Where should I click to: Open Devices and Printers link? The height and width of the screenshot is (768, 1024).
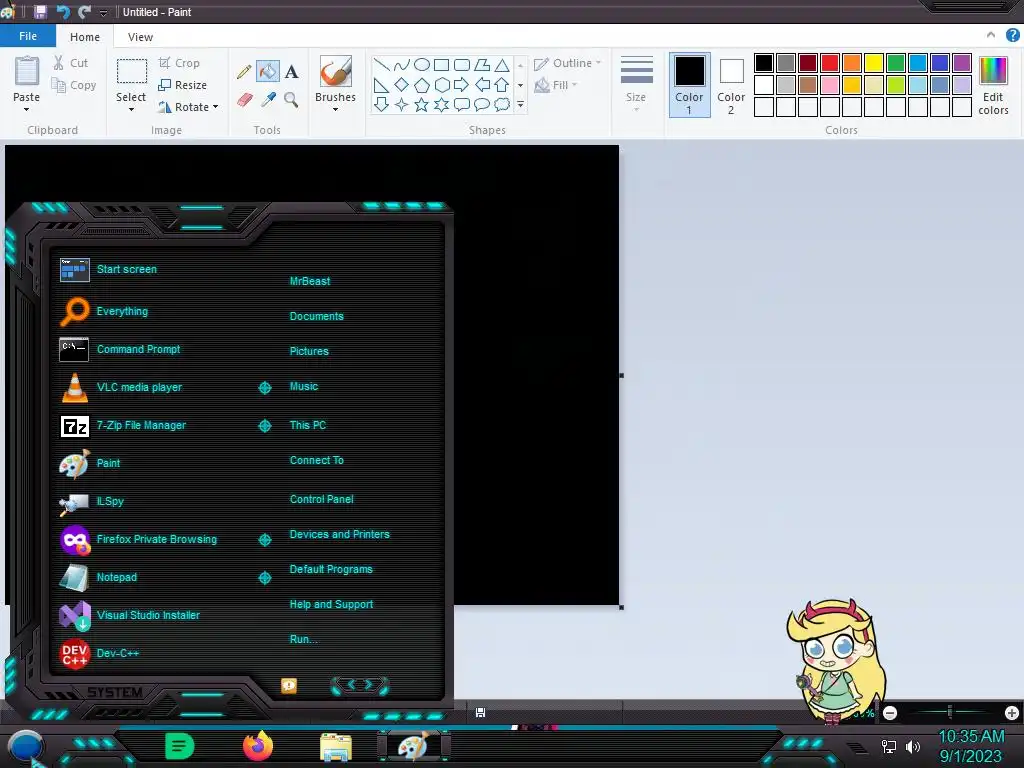340,534
